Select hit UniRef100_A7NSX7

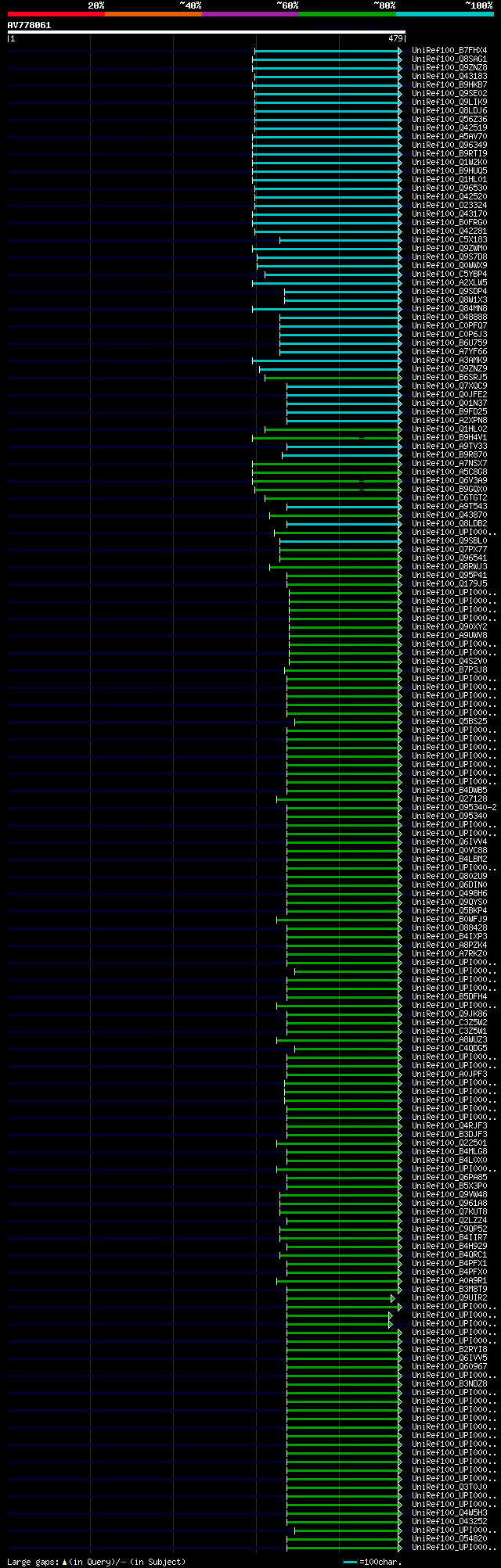point(449,463)
